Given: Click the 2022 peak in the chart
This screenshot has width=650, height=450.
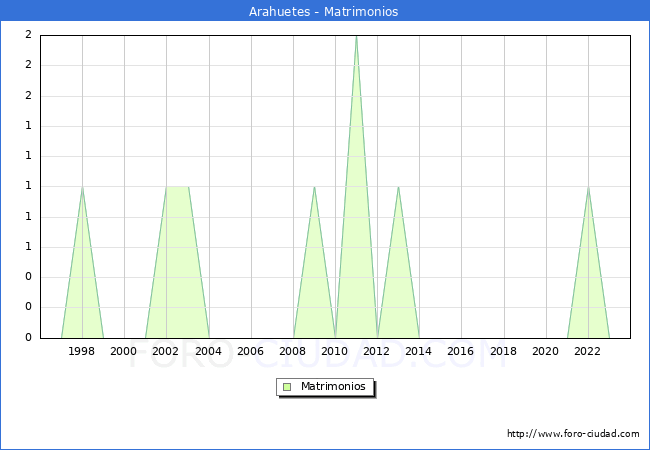Looking at the screenshot, I should click(x=588, y=190).
